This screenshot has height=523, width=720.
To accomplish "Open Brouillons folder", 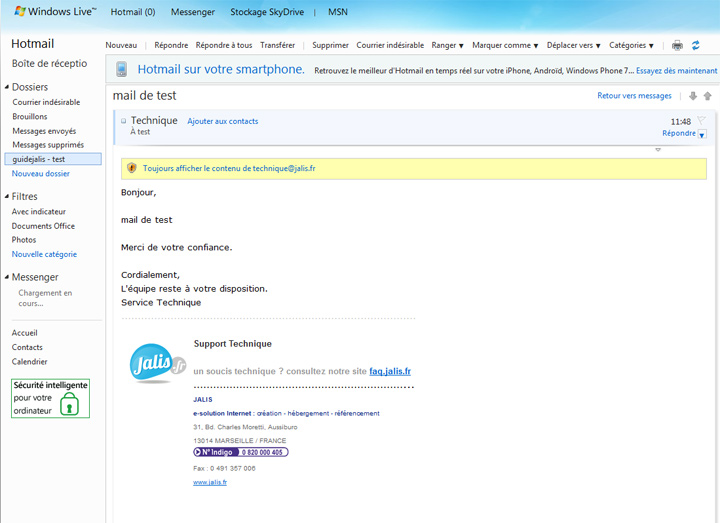I will click(29, 117).
